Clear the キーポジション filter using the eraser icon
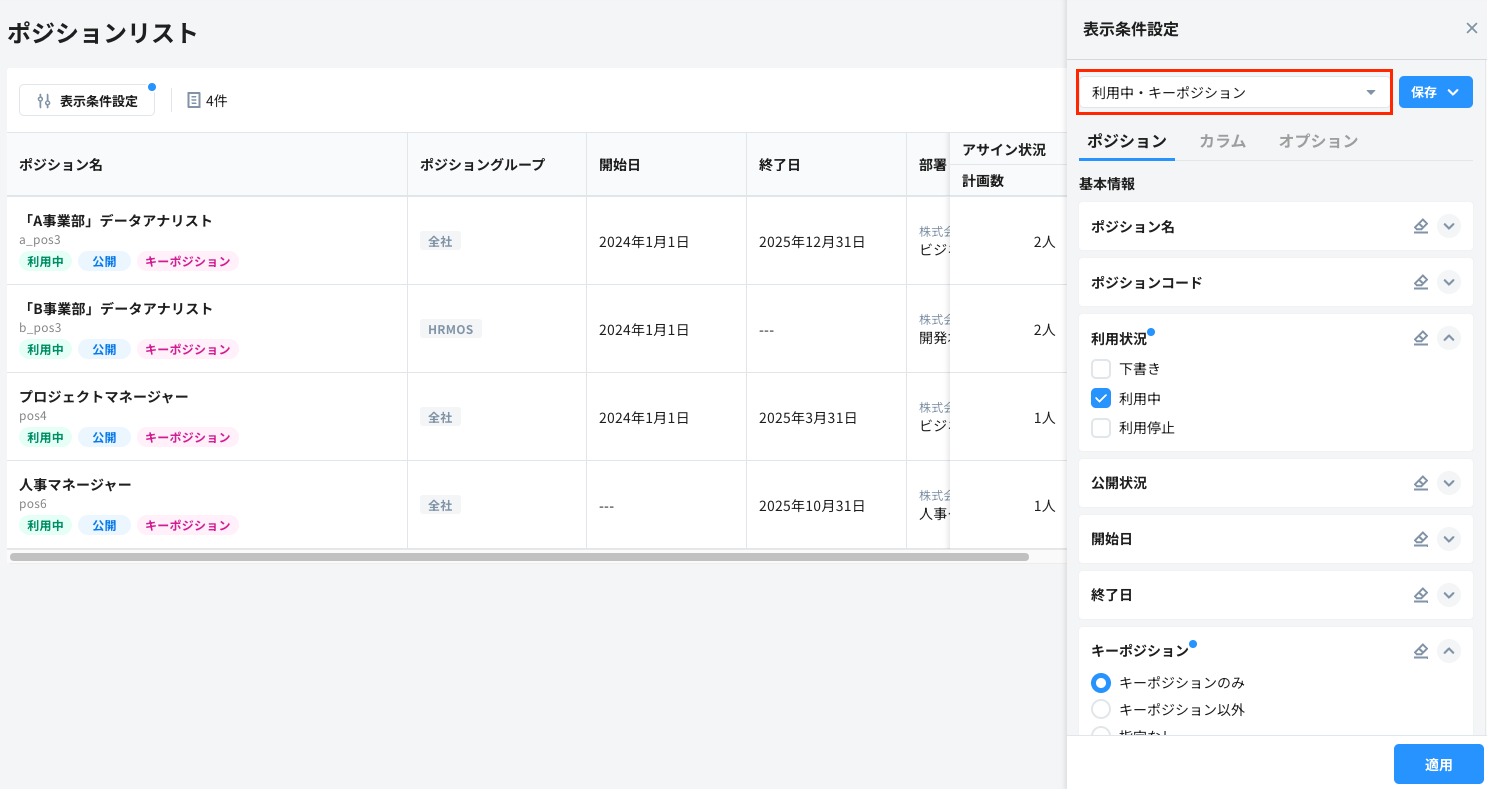1487x789 pixels. pyautogui.click(x=1421, y=650)
